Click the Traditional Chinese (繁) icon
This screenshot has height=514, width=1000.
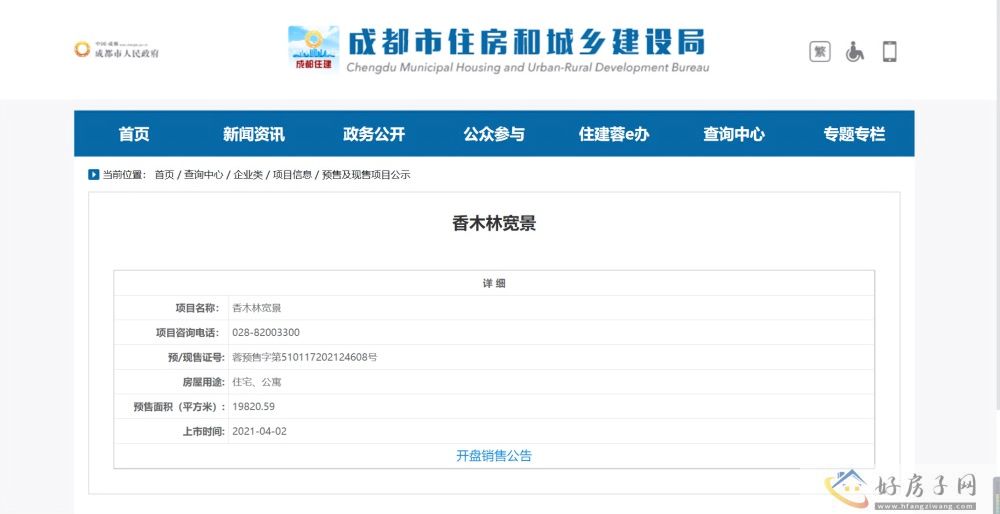coord(820,51)
